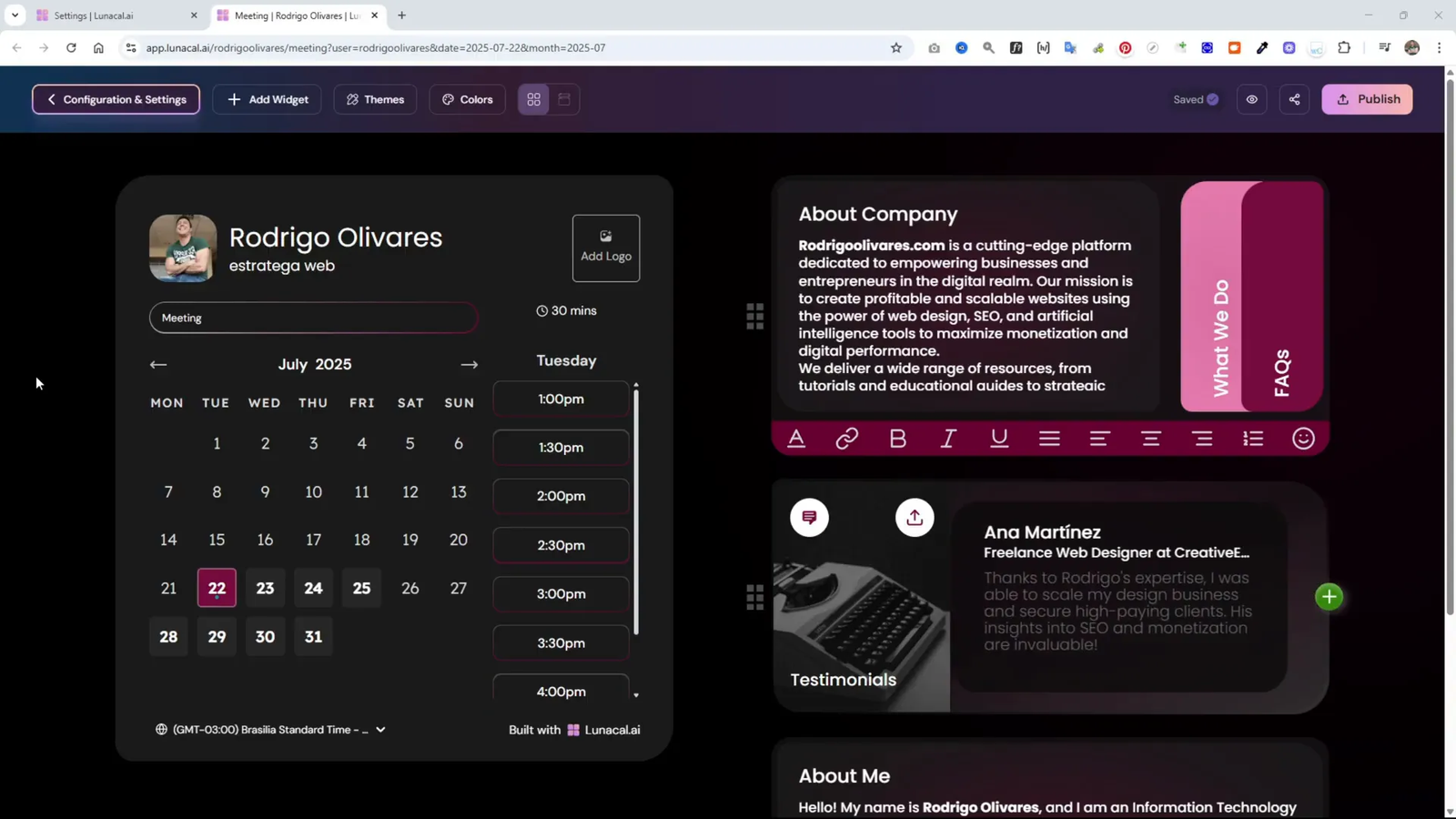
Task: Open the comment bubble icon on testimonial
Action: (x=808, y=517)
